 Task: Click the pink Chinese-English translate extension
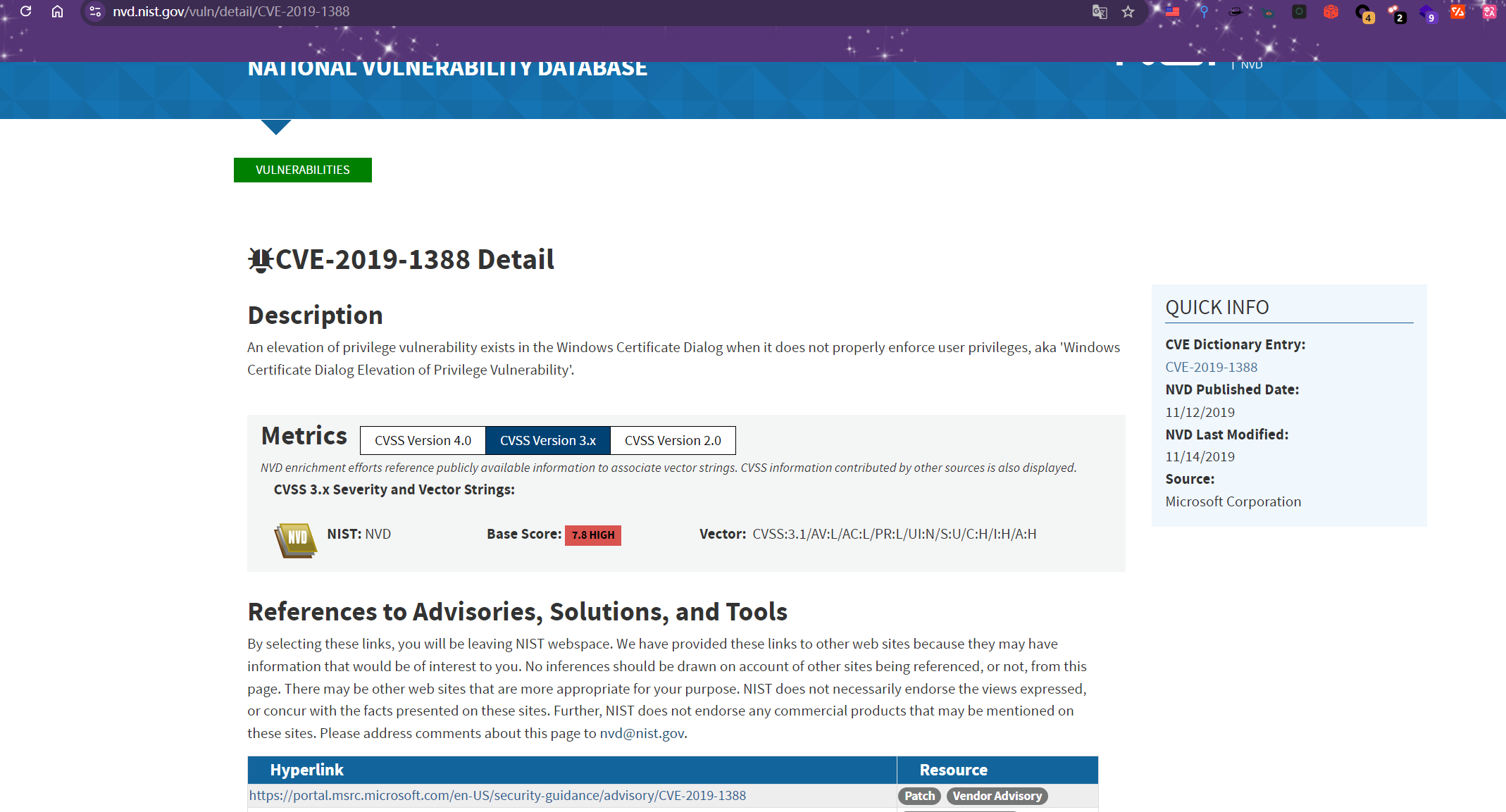1489,11
